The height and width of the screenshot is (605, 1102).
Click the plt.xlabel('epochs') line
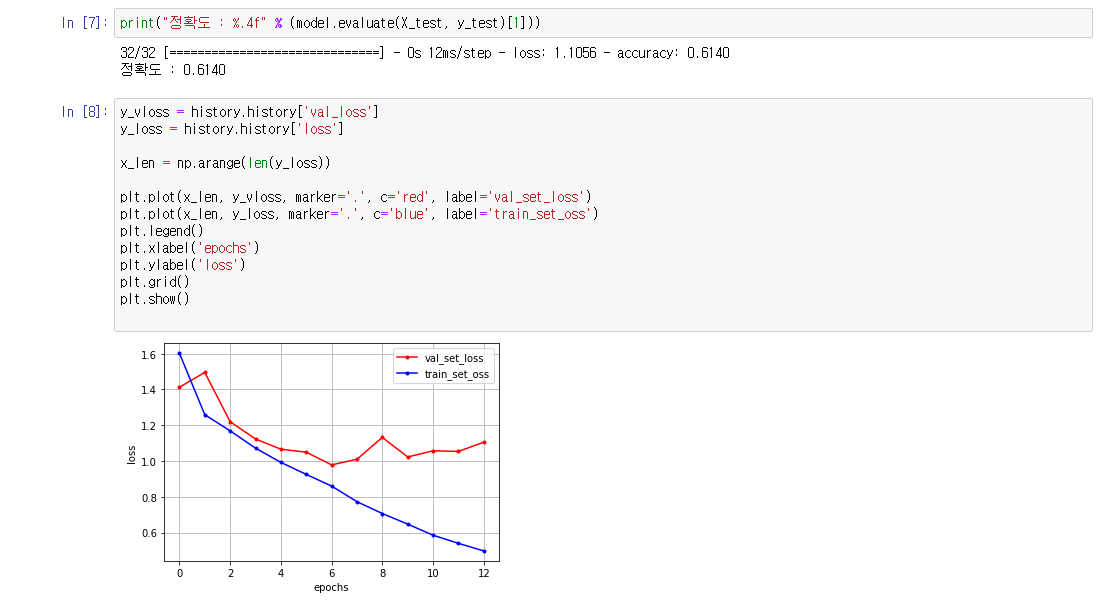pos(190,248)
